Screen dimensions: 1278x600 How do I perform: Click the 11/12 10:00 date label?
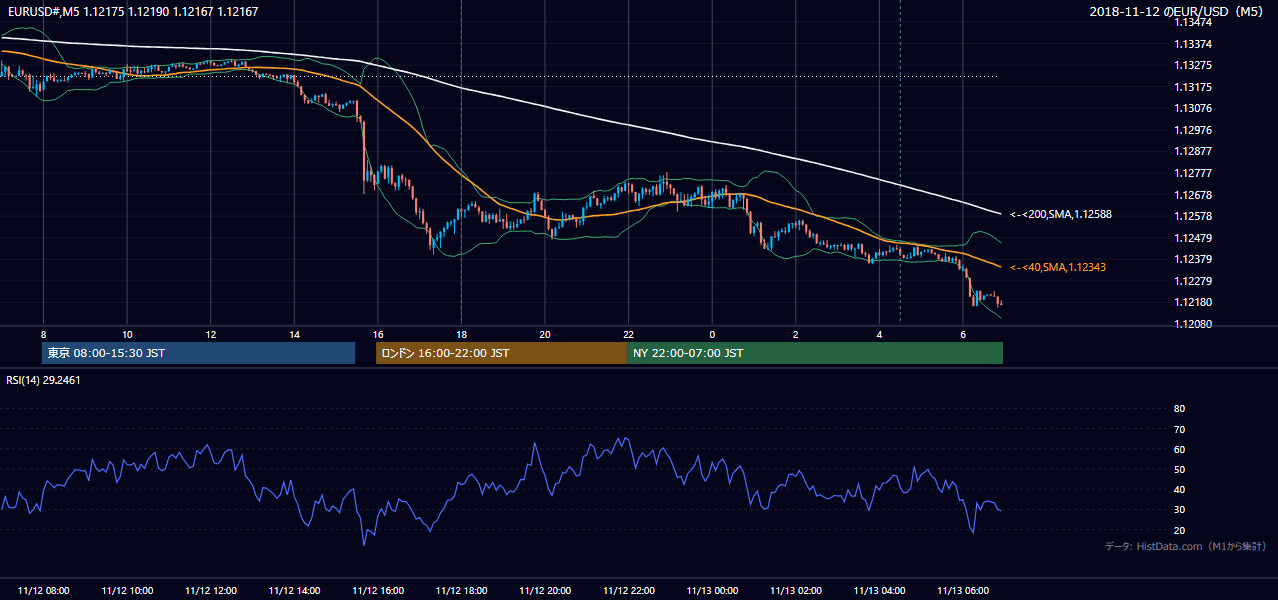[128, 591]
